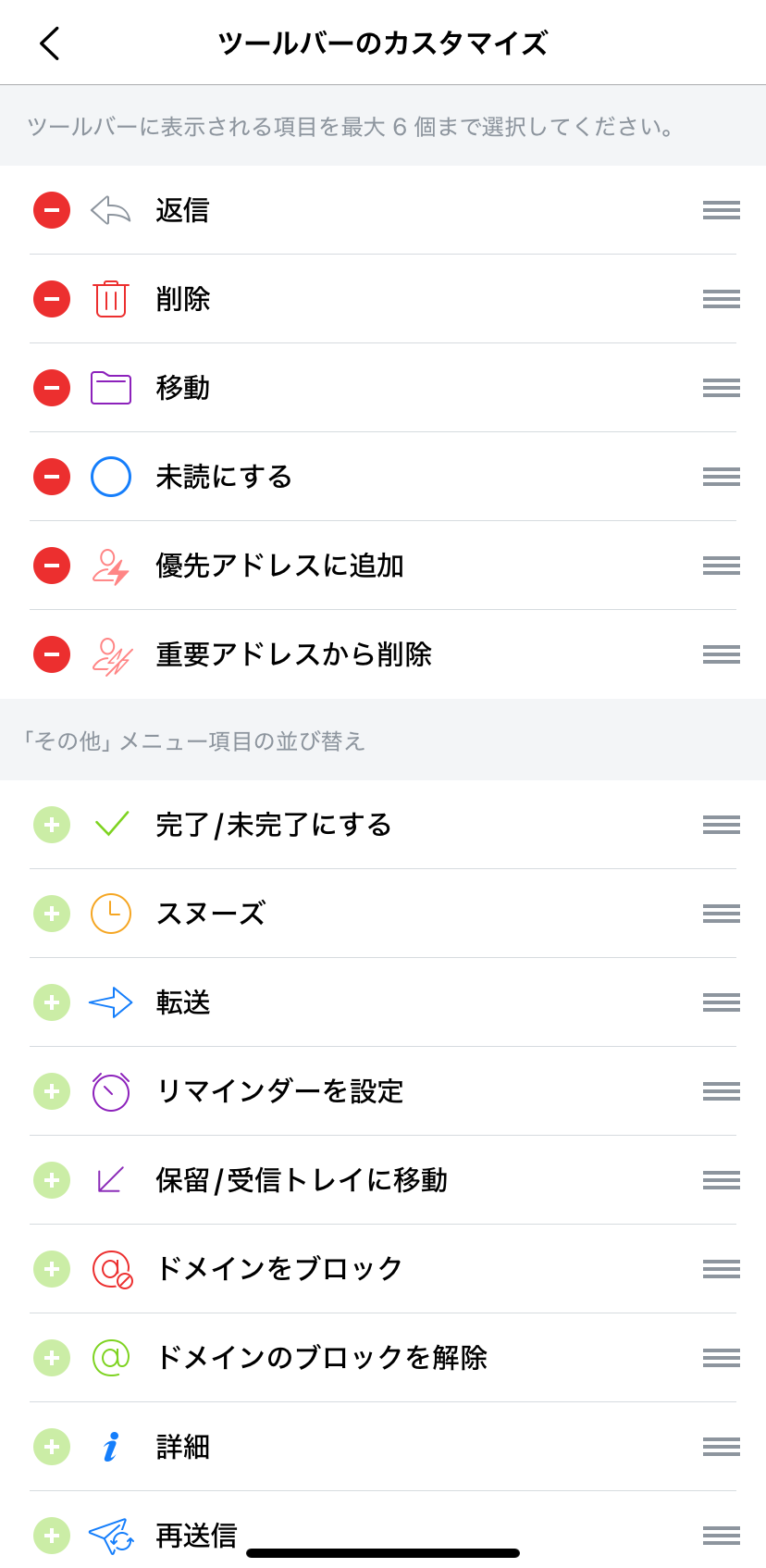Click the red block-domain @ icon
The image size is (766, 1568).
tap(111, 1269)
